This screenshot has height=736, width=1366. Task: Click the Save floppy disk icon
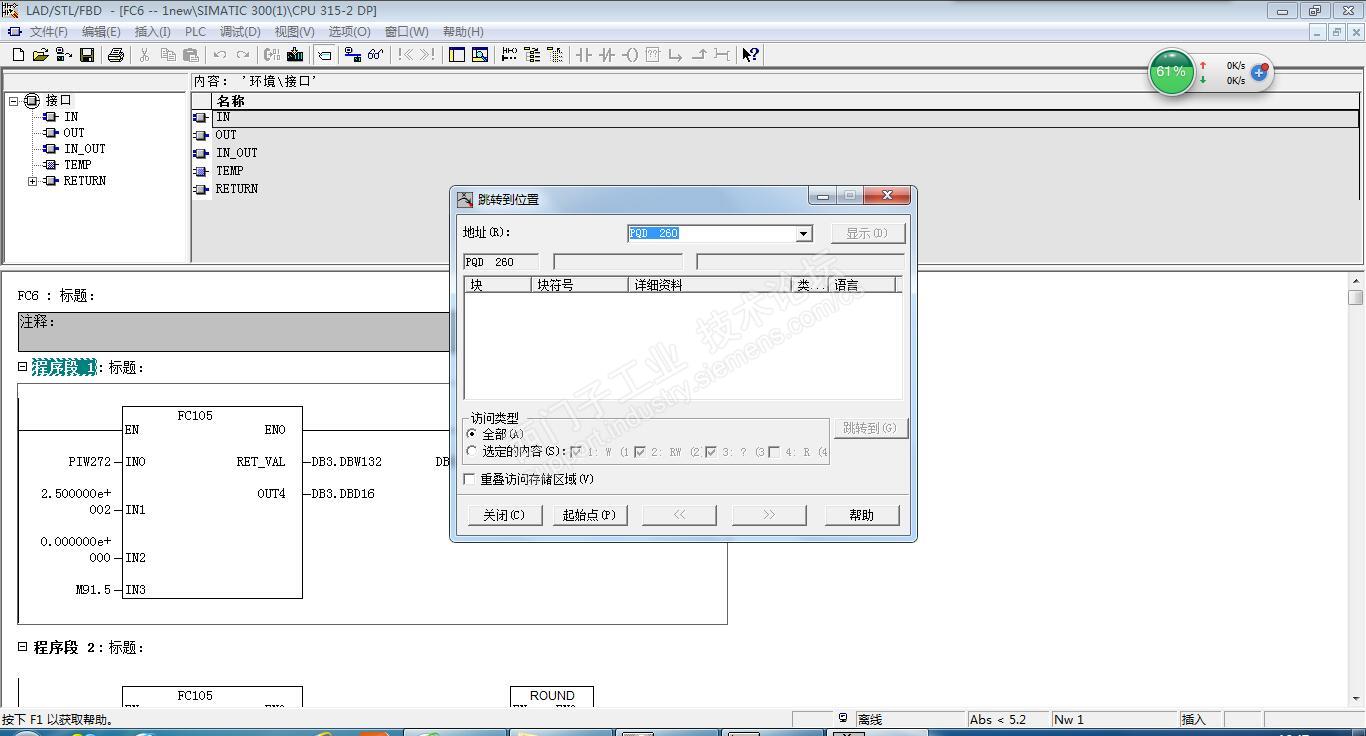tap(87, 55)
